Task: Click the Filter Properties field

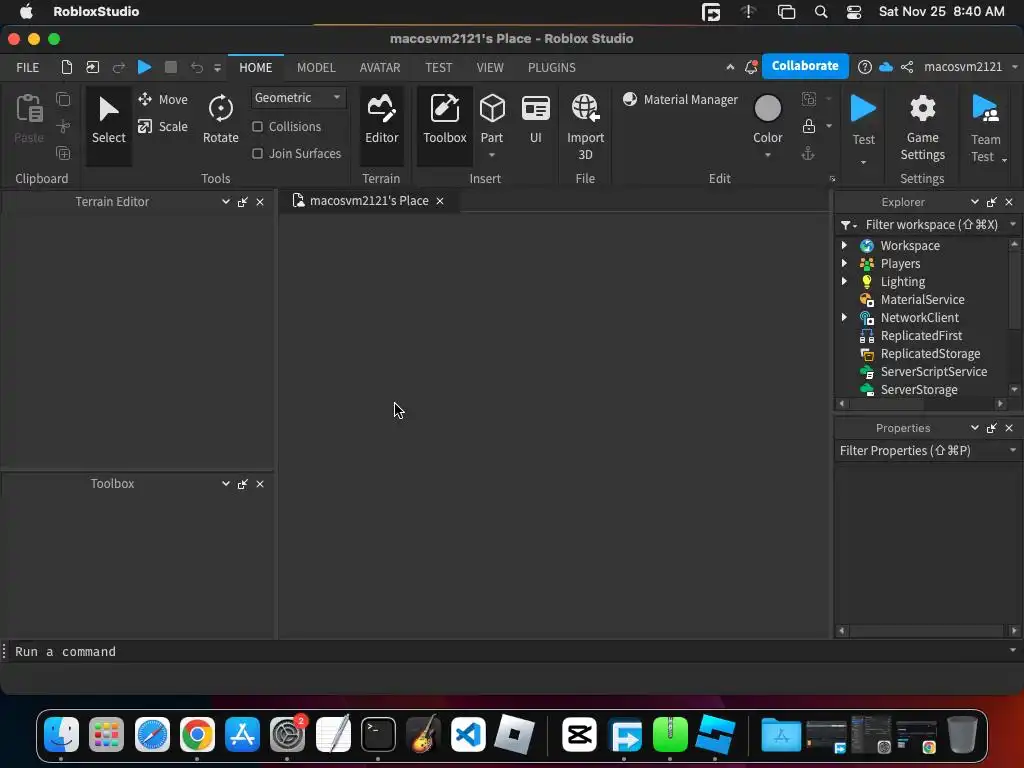Action: click(x=921, y=451)
